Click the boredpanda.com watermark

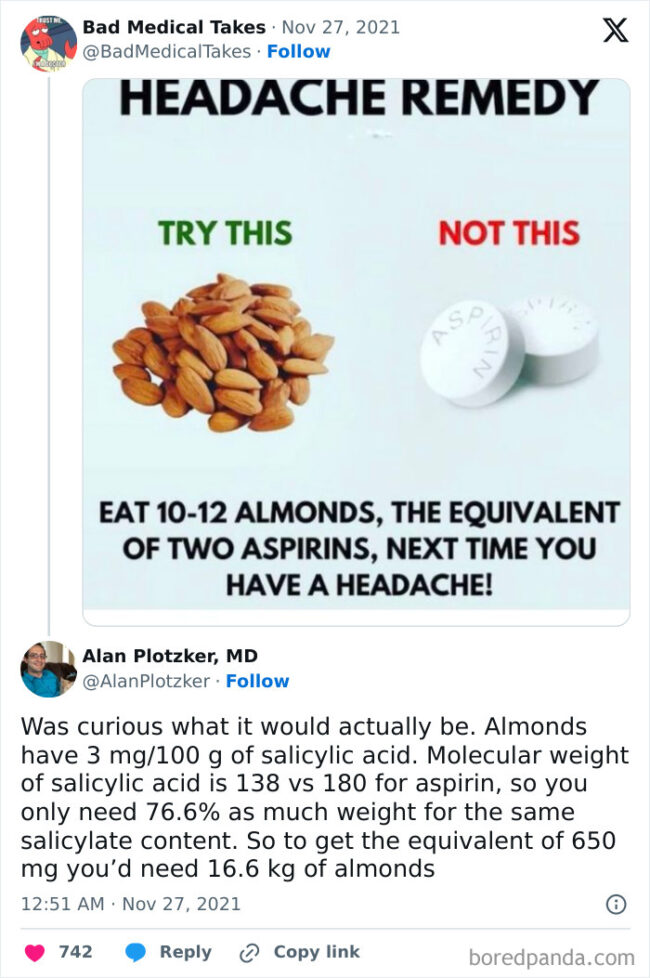click(551, 957)
